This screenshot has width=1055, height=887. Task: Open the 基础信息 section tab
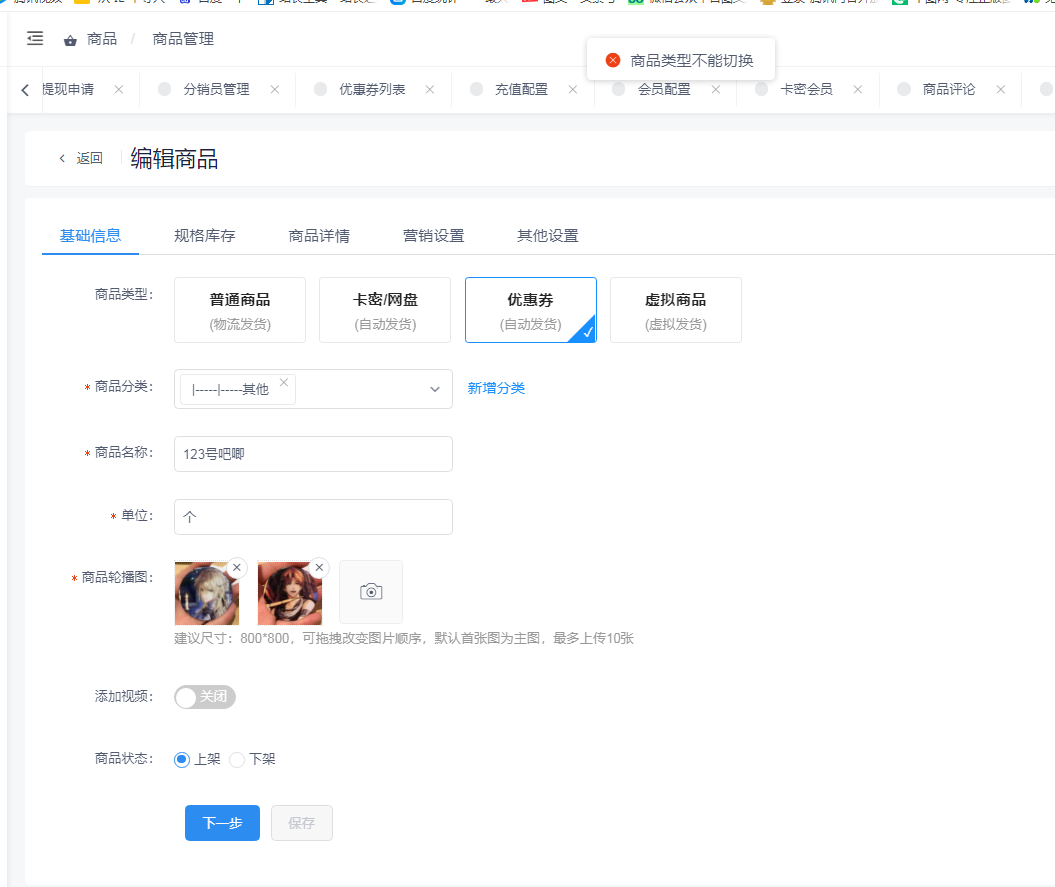coord(90,236)
